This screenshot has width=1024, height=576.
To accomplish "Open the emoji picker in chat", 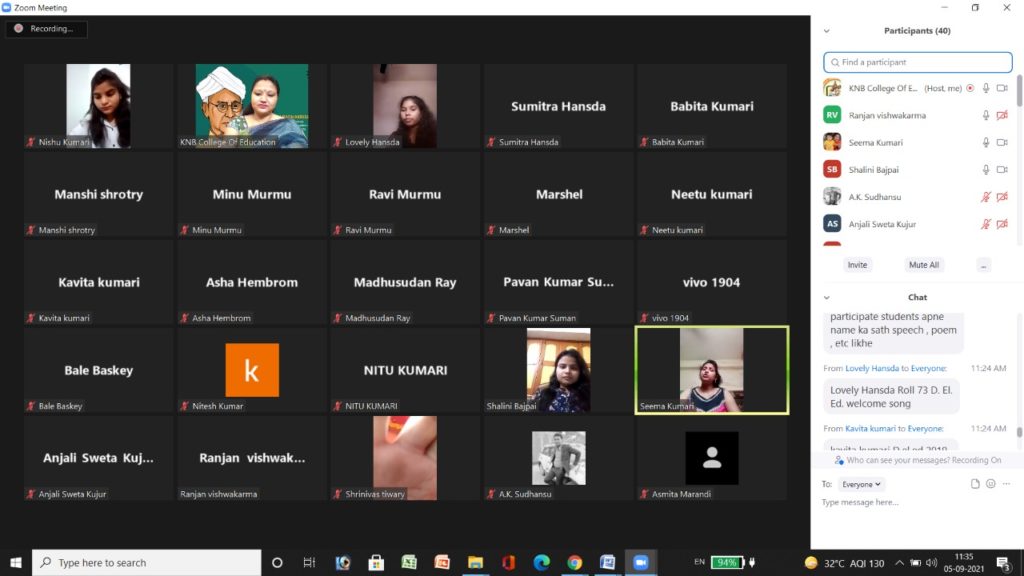I will [x=990, y=484].
